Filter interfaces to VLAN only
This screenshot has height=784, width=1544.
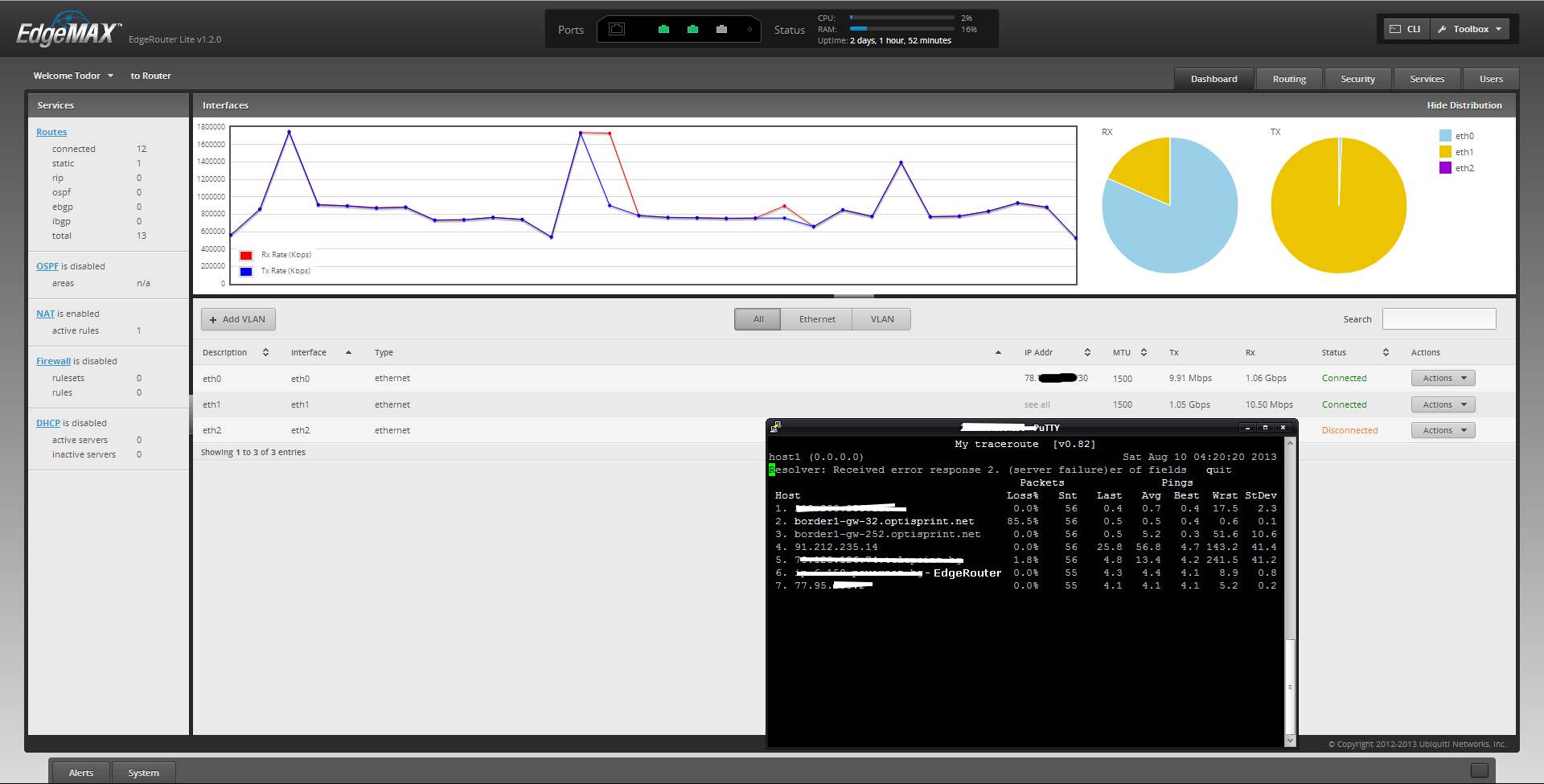881,319
